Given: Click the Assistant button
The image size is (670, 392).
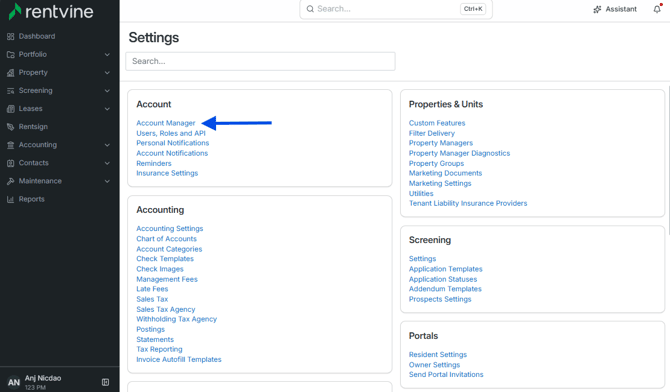Looking at the screenshot, I should pyautogui.click(x=615, y=9).
